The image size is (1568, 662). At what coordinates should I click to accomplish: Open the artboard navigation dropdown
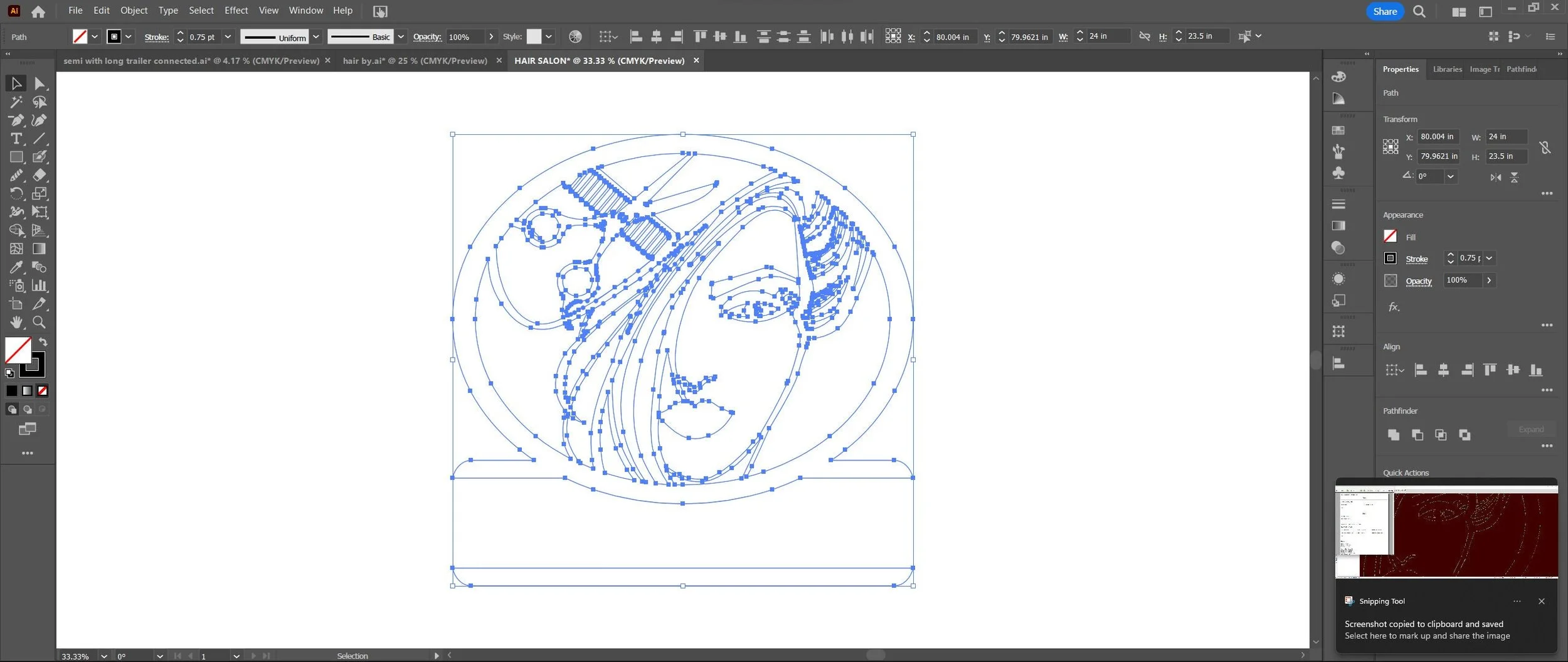236,656
